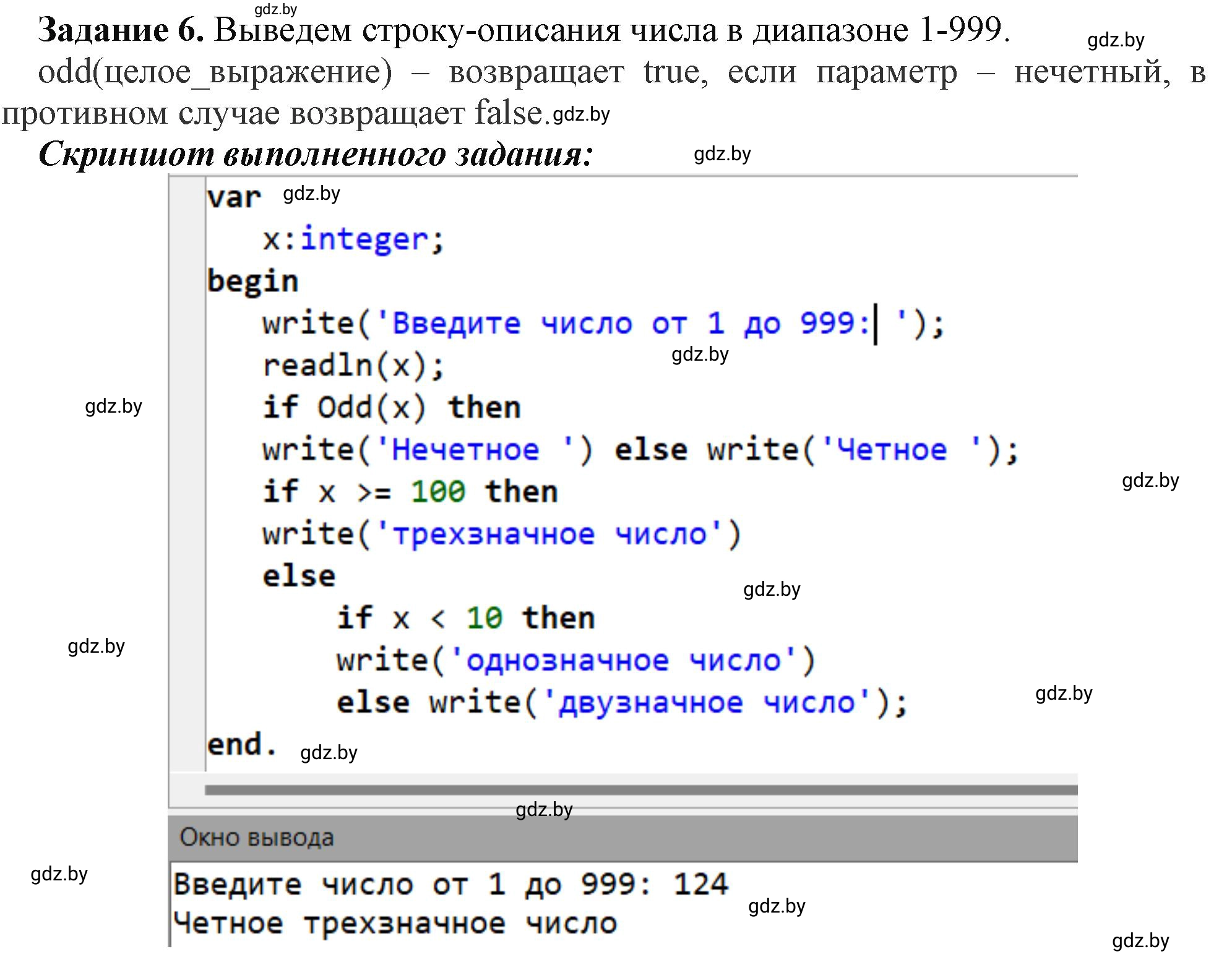The height and width of the screenshot is (967, 1232).
Task: Click the 'if Odd(x) then' line
Action: (x=391, y=408)
